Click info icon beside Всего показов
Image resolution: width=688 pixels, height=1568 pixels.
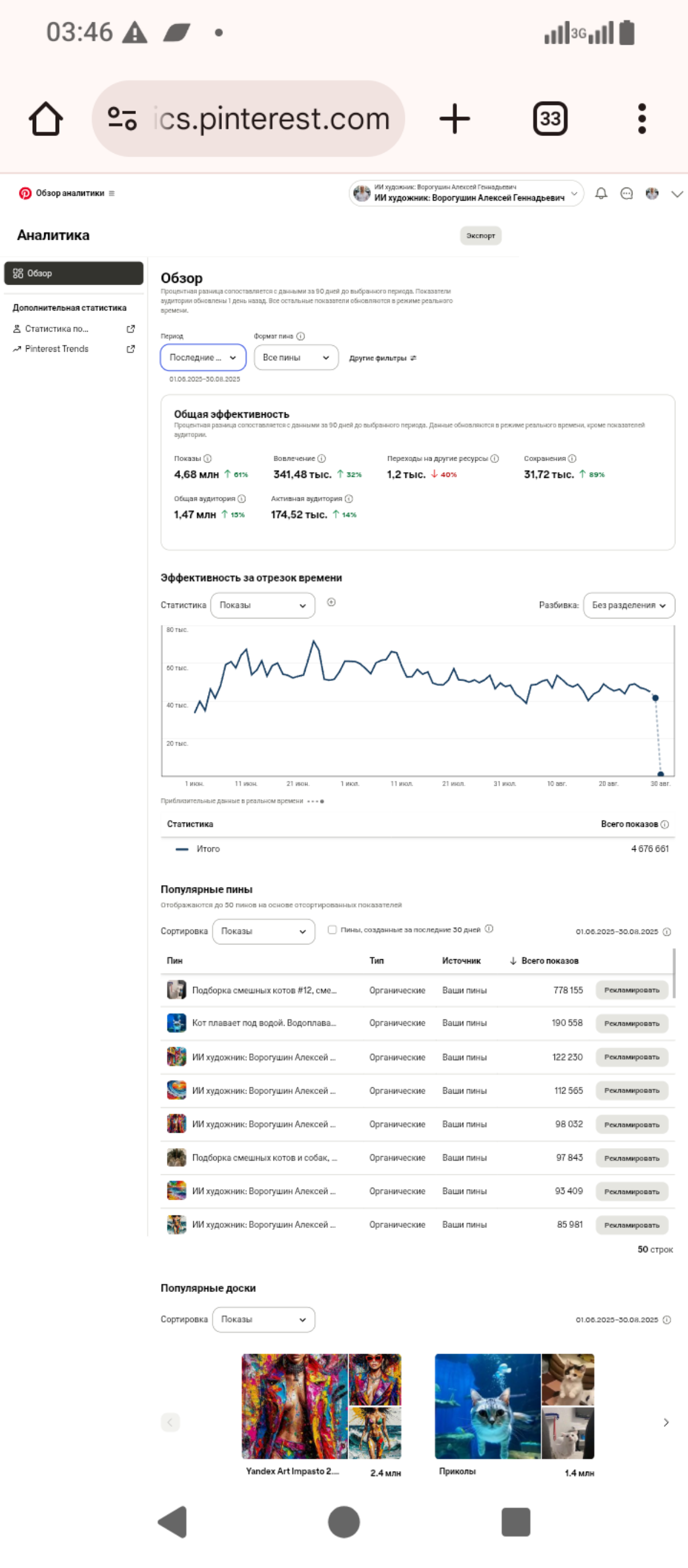[665, 824]
